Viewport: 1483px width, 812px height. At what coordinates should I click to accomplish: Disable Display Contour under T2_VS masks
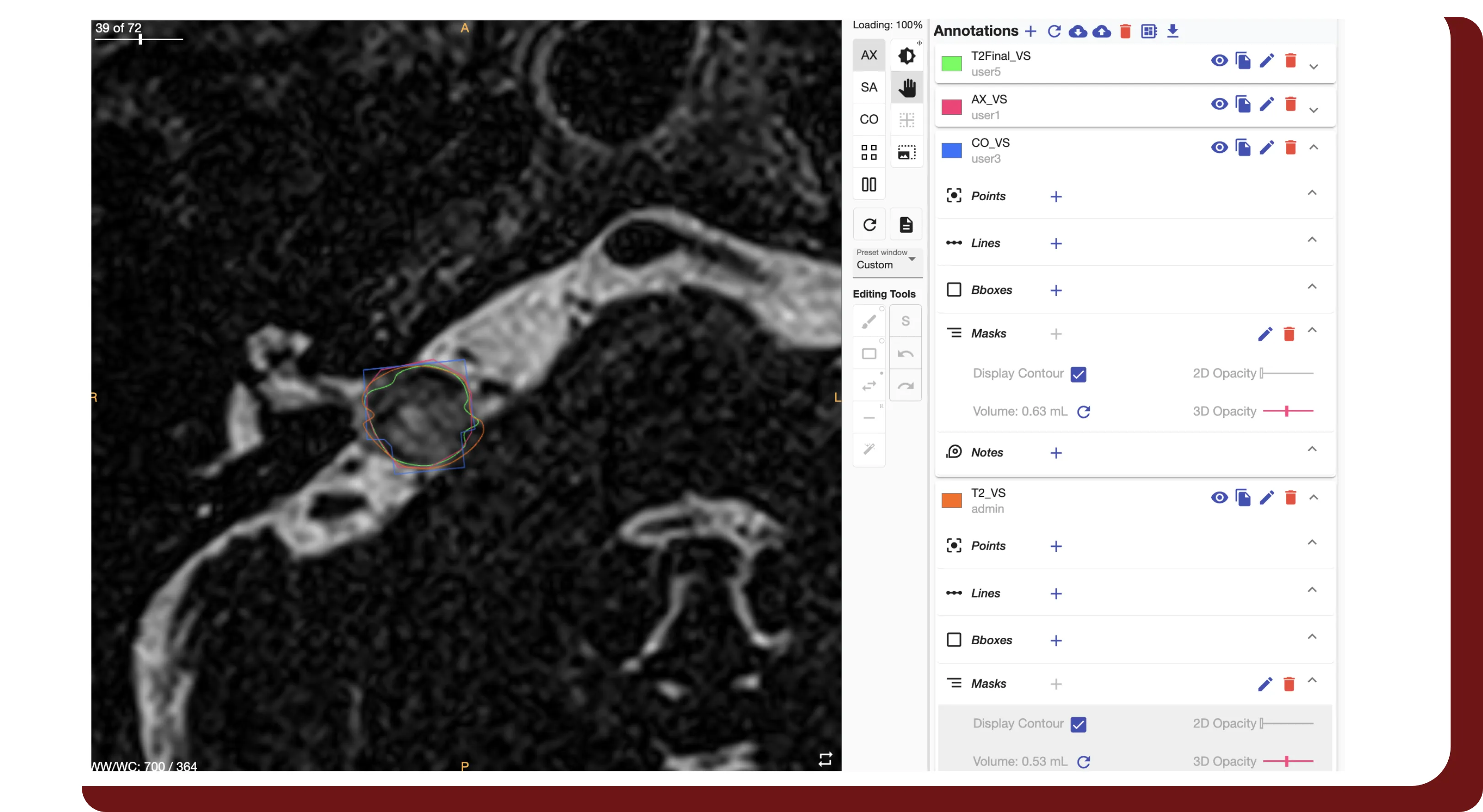coord(1078,724)
